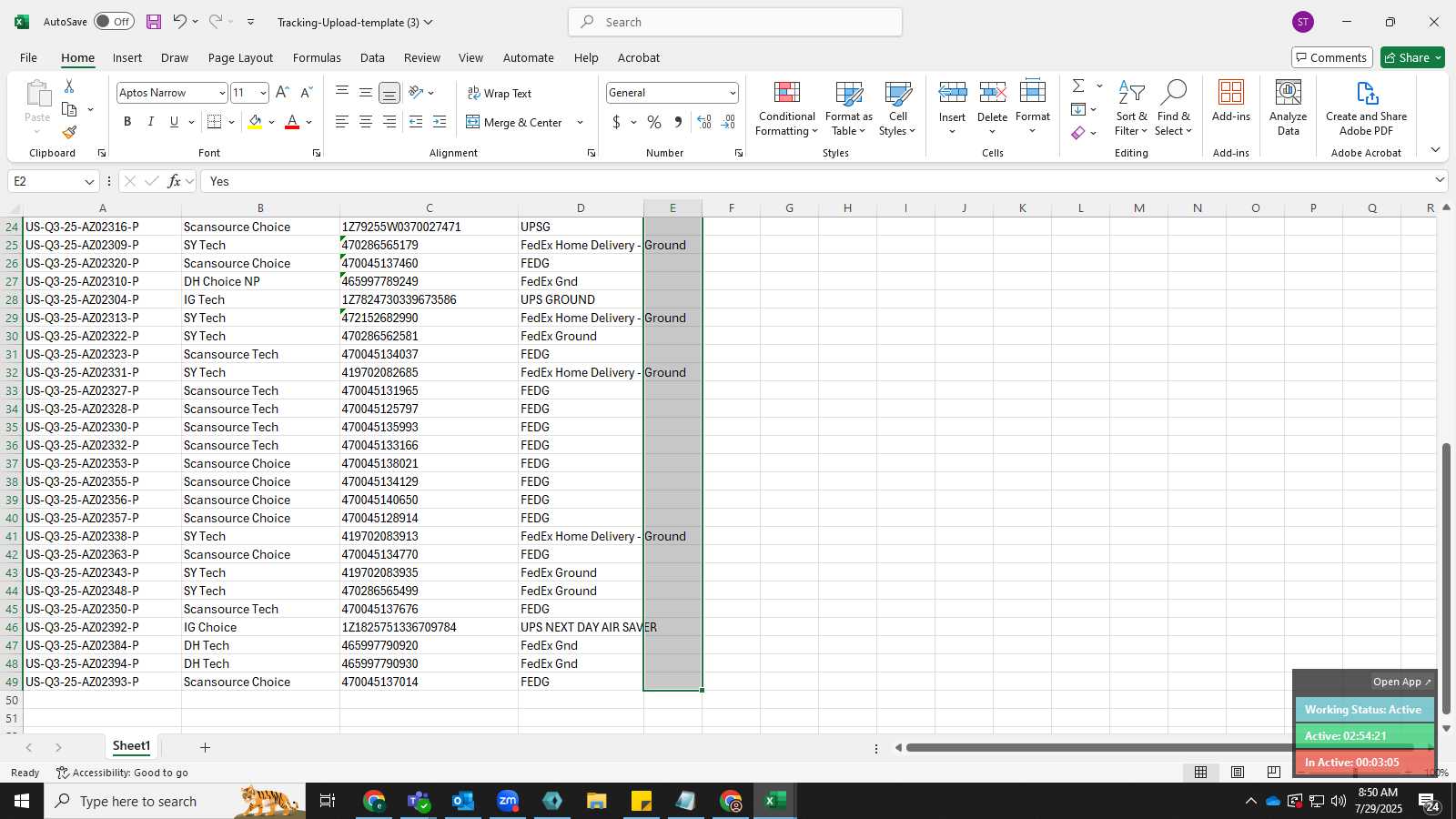Toggle the AutoSave switch
This screenshot has width=1456, height=819.
click(114, 22)
